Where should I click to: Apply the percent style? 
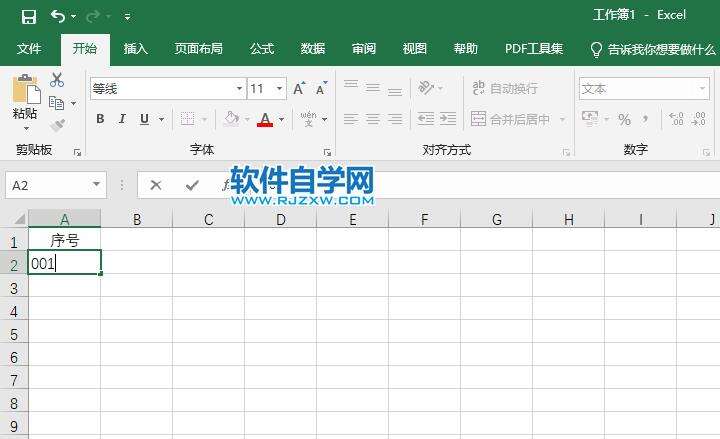pyautogui.click(x=624, y=120)
